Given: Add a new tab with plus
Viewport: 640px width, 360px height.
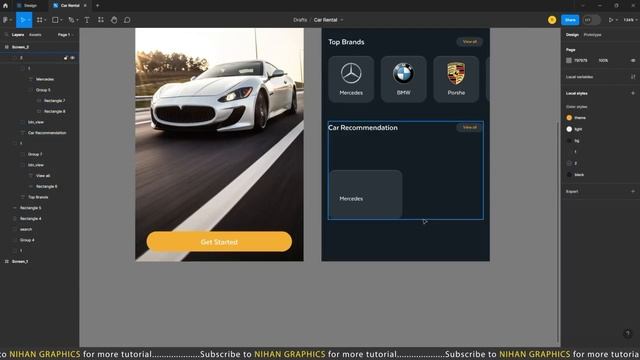Looking at the screenshot, I should click(97, 6).
